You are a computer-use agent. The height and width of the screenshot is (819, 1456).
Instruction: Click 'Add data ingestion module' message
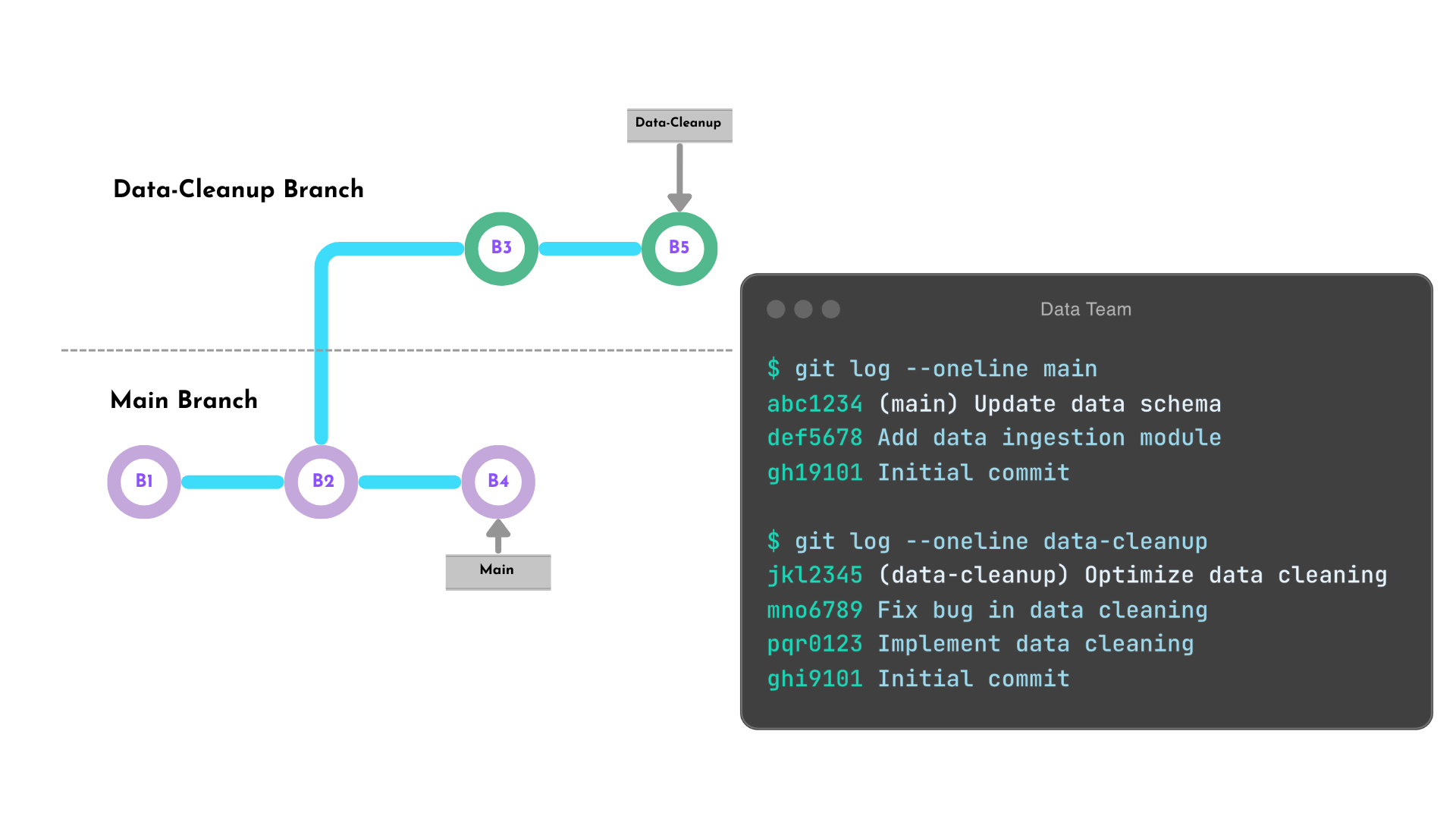(1050, 438)
